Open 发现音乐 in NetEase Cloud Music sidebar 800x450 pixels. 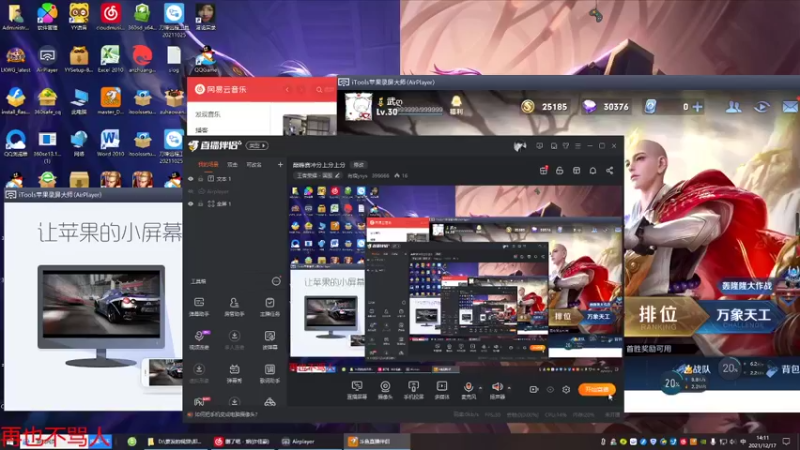(x=208, y=114)
